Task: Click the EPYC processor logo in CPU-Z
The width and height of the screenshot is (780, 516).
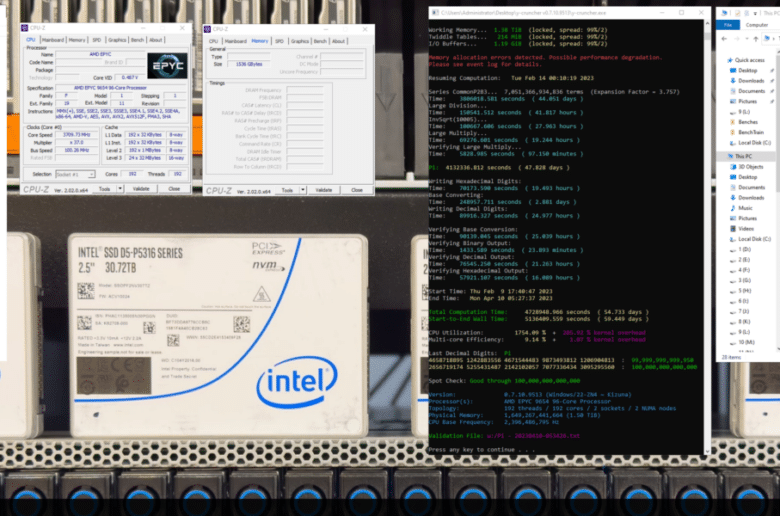Action: [x=167, y=66]
